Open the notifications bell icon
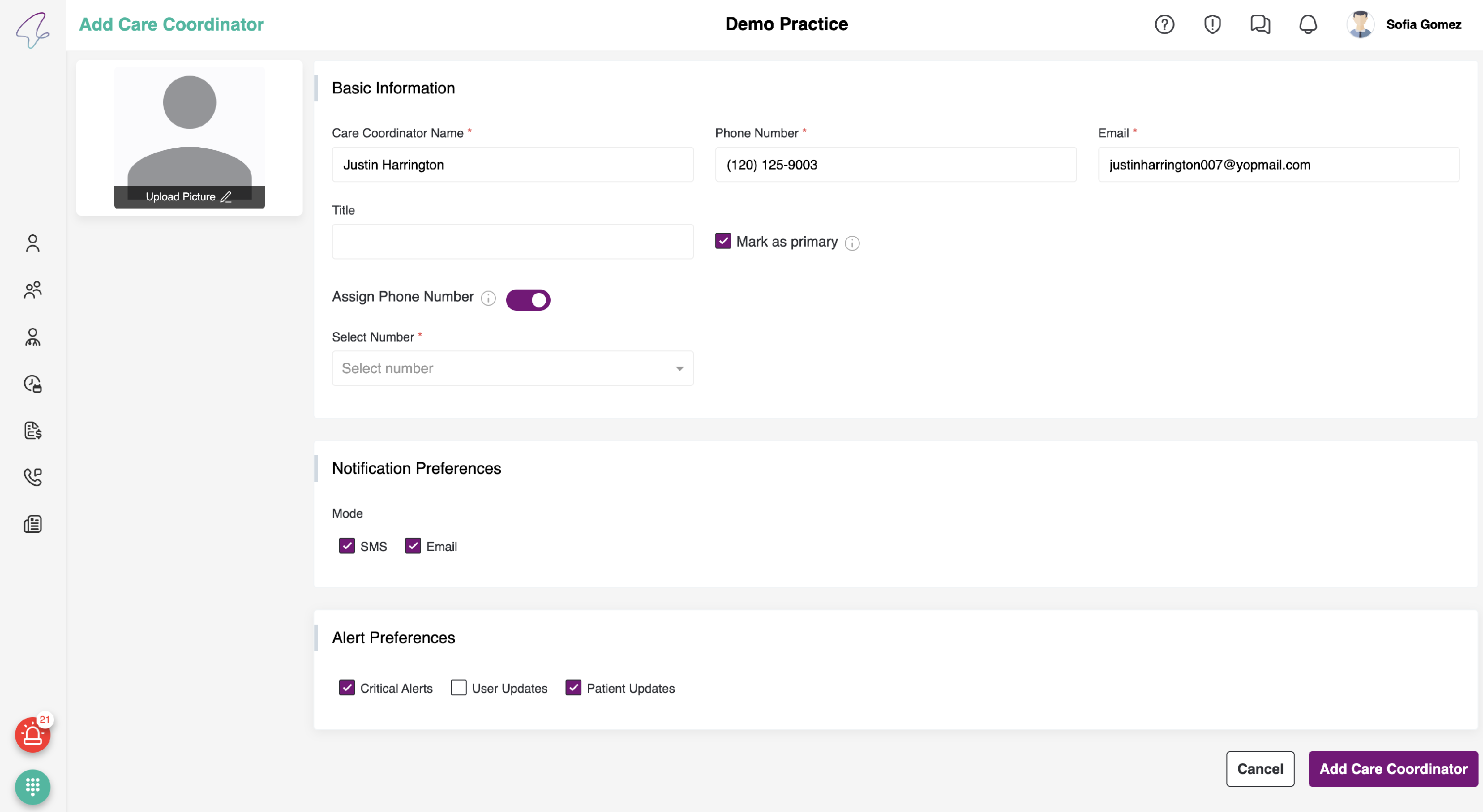 pos(1308,24)
